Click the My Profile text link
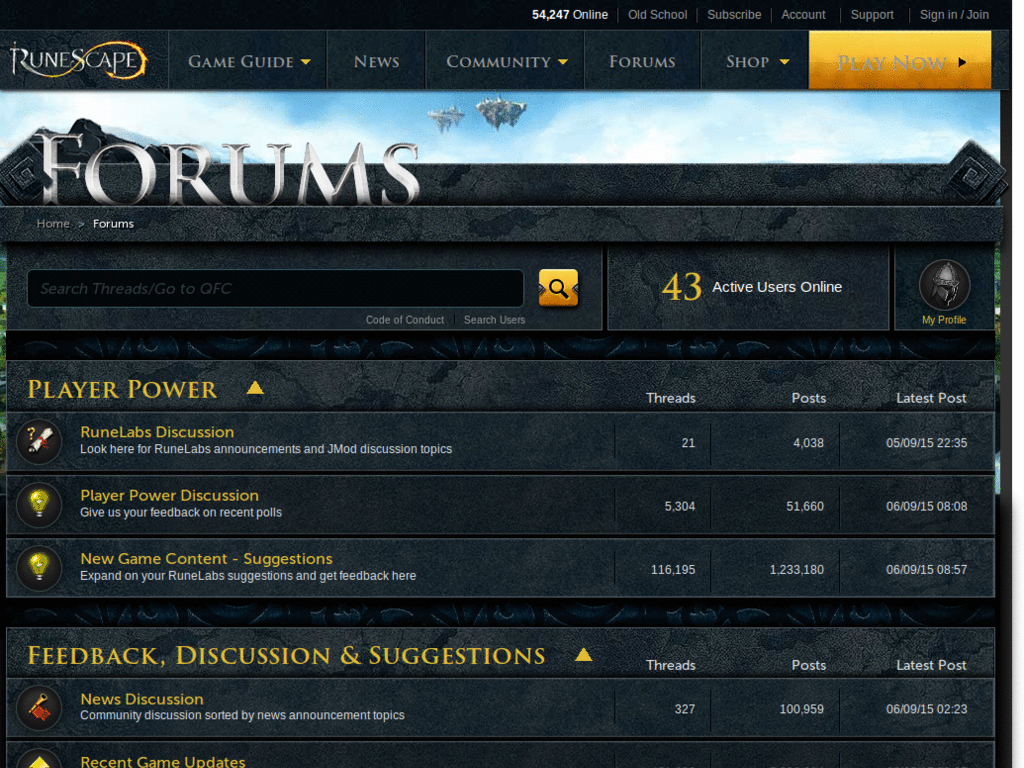Viewport: 1024px width, 768px height. coord(944,320)
